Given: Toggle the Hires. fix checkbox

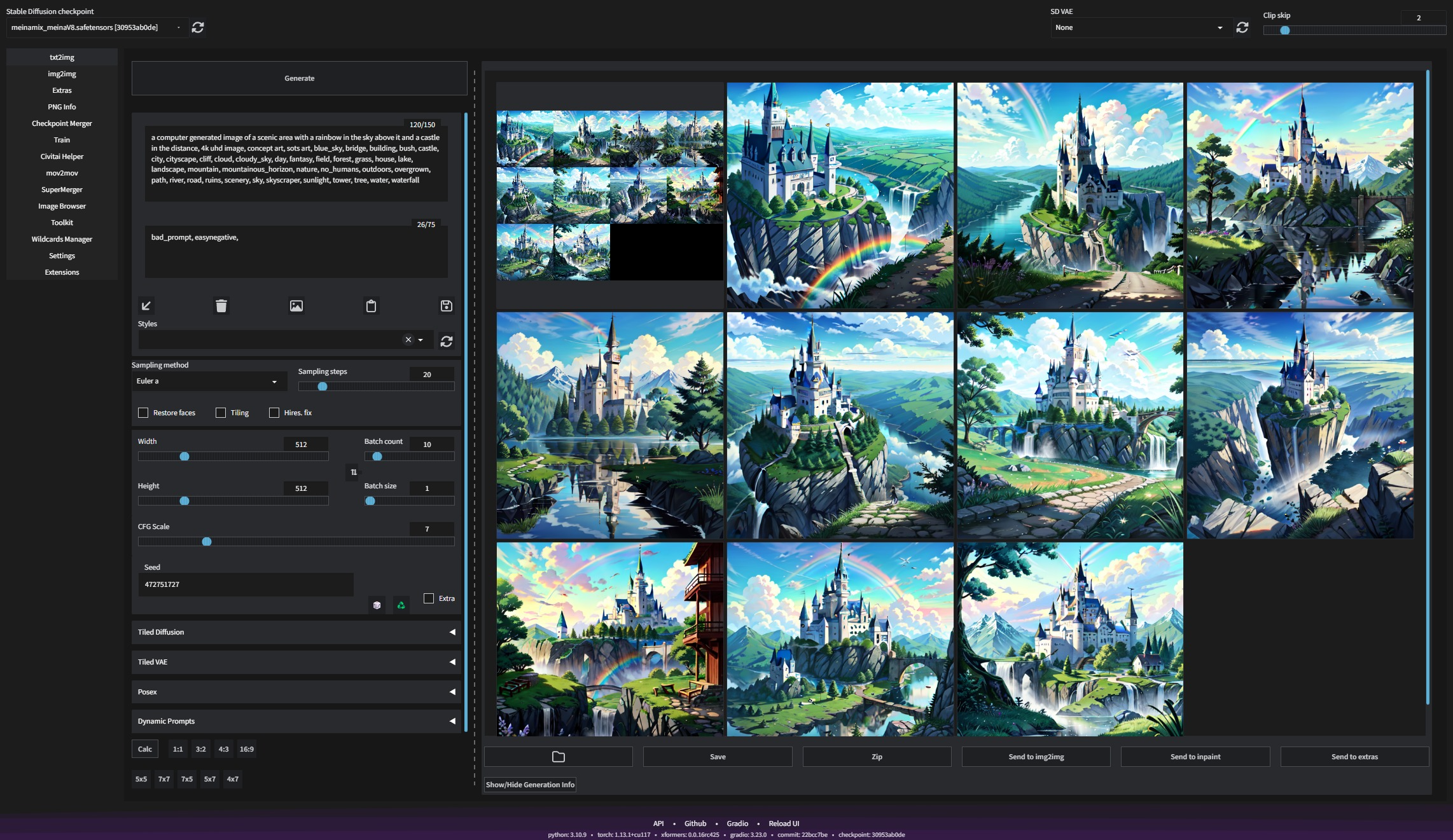Looking at the screenshot, I should [274, 413].
